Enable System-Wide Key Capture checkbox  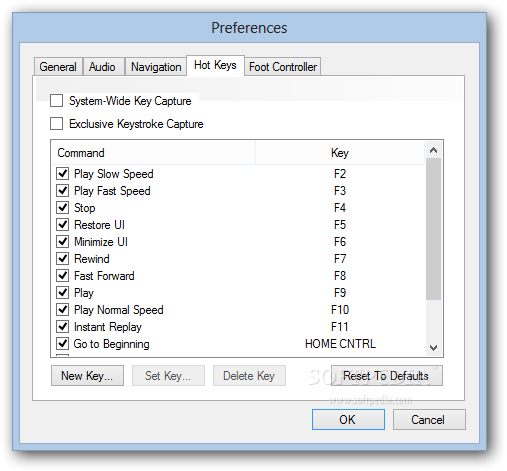point(56,101)
